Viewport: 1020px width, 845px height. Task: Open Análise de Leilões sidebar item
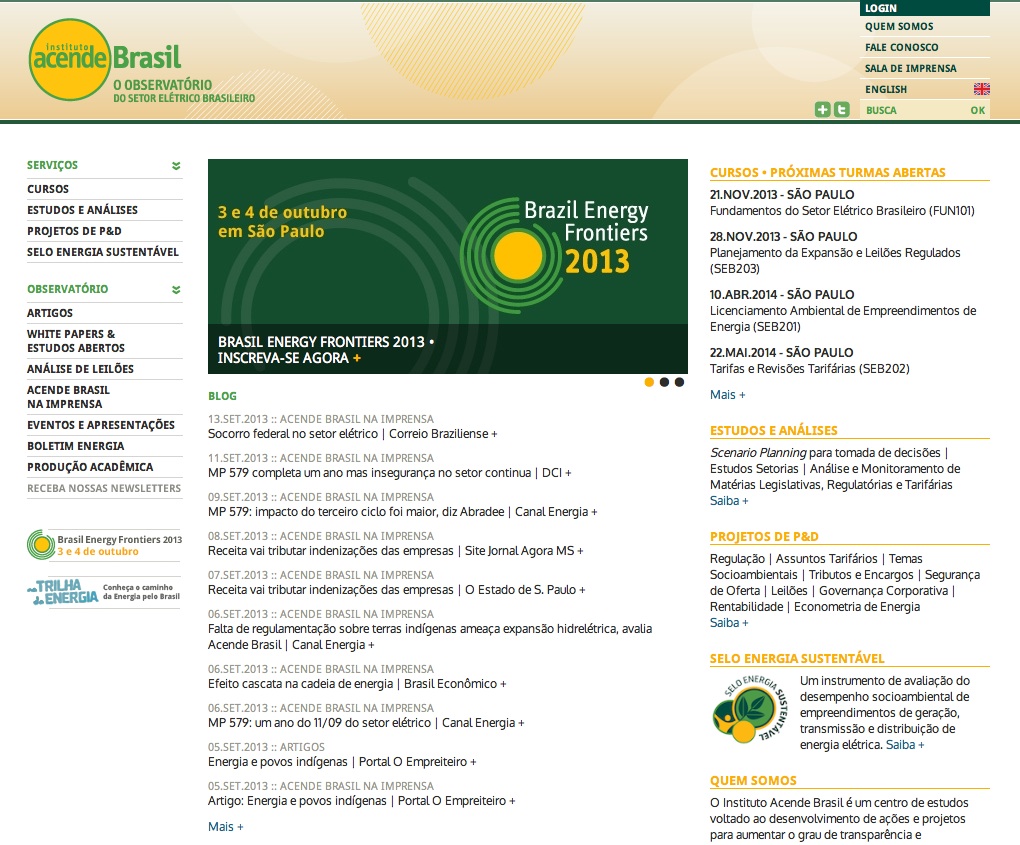80,369
